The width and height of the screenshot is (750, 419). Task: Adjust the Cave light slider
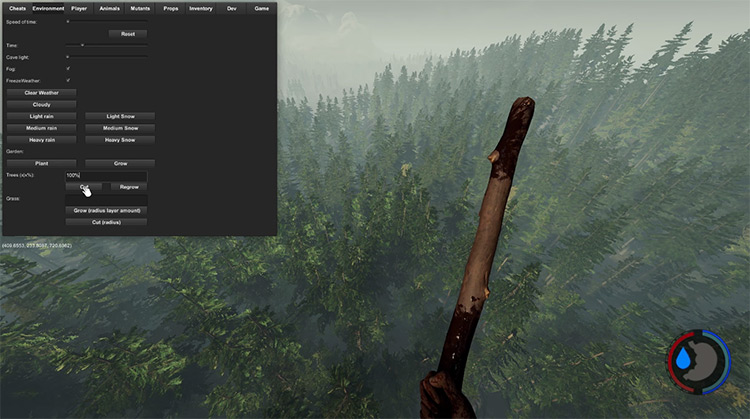pos(106,57)
